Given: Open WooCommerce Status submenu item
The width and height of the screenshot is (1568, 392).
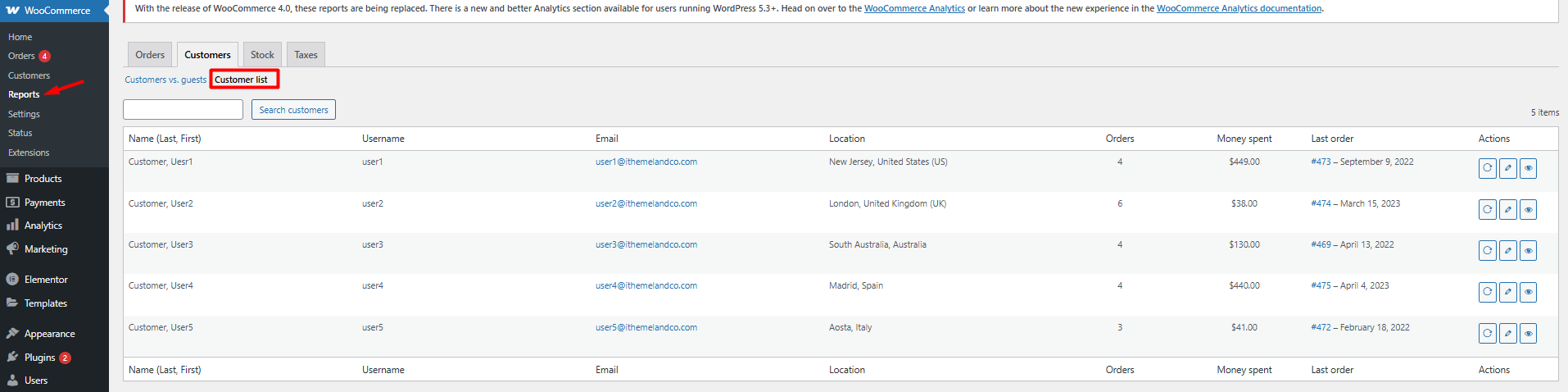Looking at the screenshot, I should pyautogui.click(x=20, y=133).
